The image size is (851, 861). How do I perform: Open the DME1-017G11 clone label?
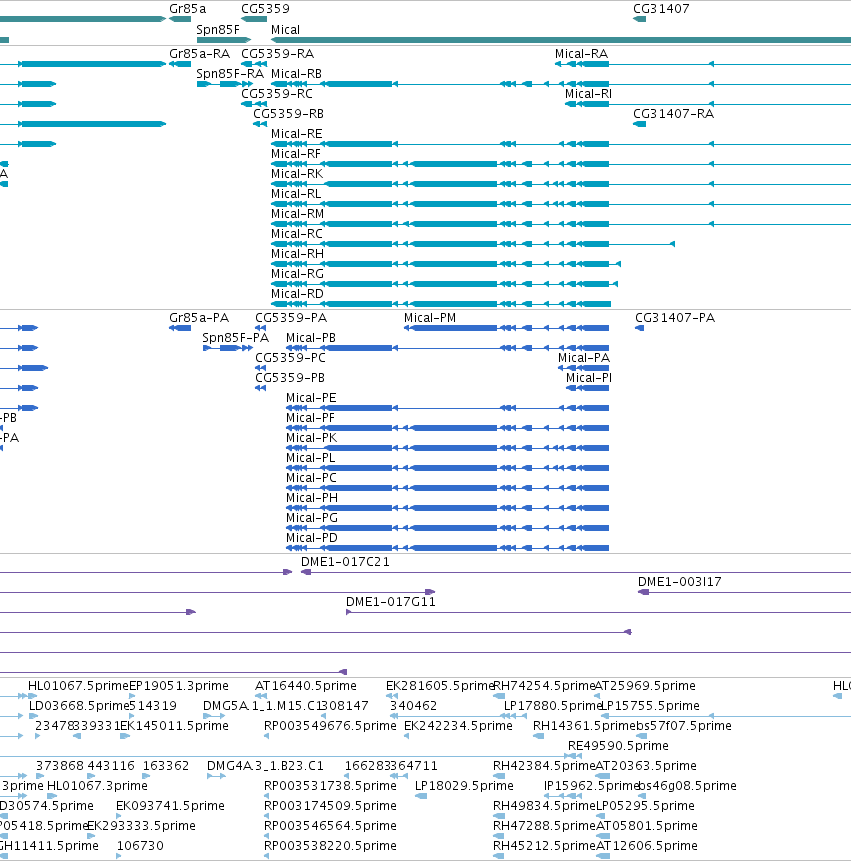point(391,602)
